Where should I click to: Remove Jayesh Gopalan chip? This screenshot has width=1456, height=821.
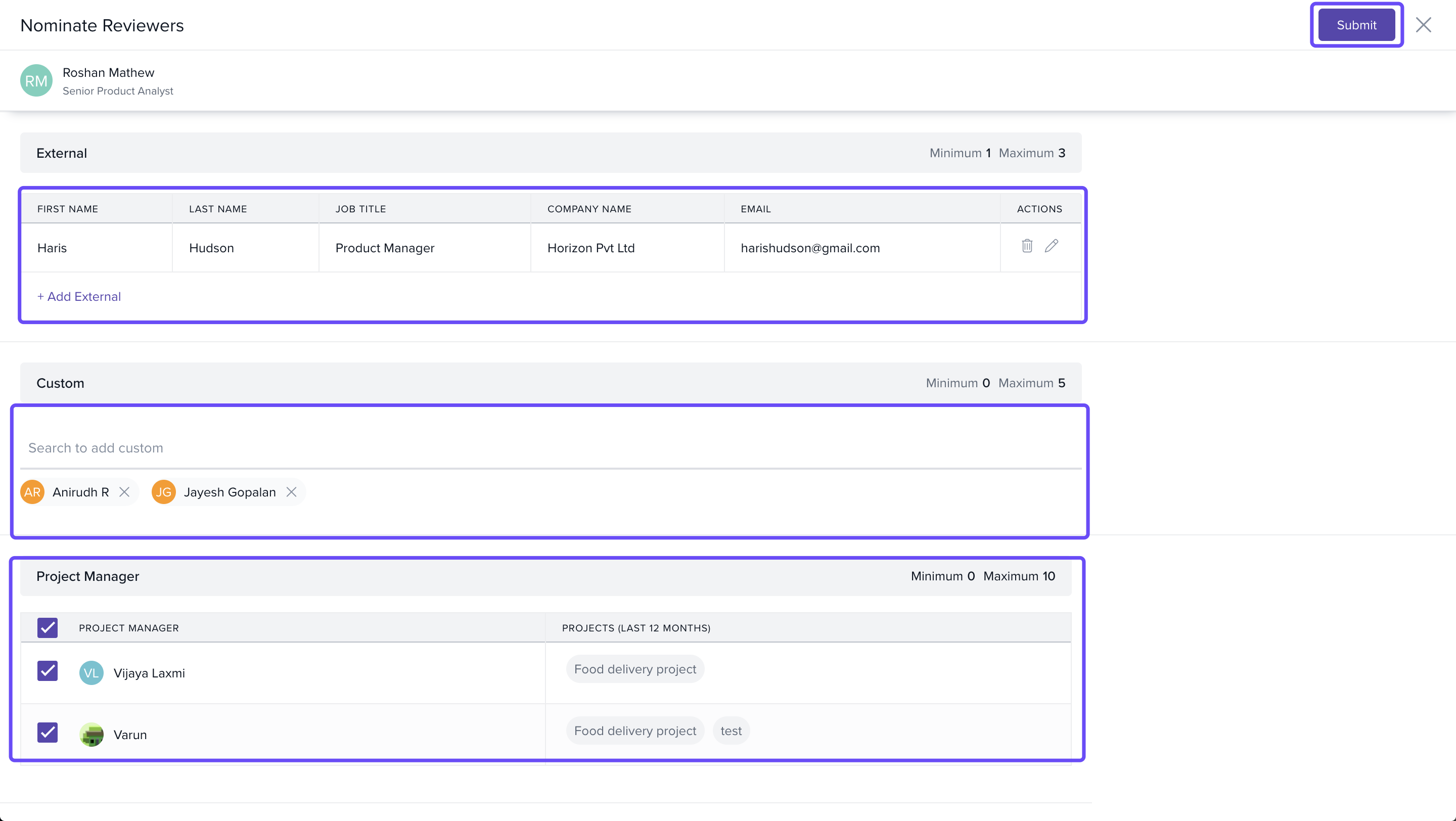[291, 492]
